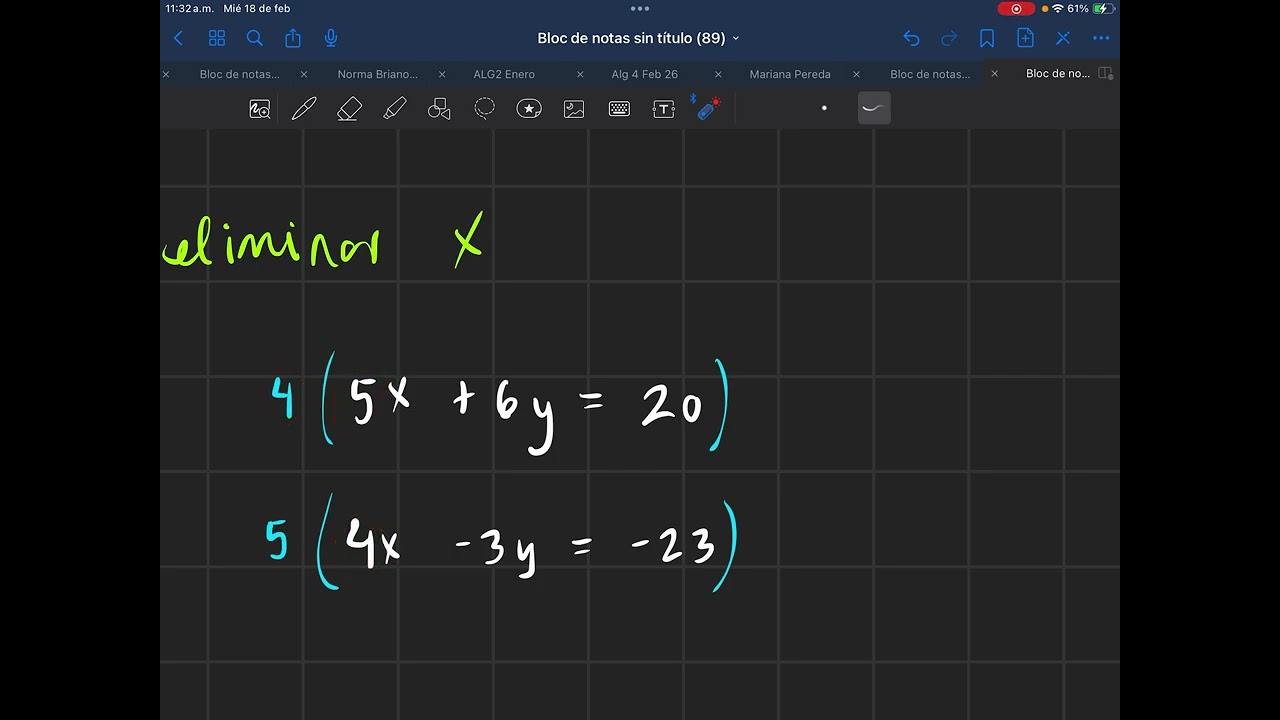Switch to the Mariana Pereda tab
Screen dimensions: 1280x720
pyautogui.click(x=790, y=74)
